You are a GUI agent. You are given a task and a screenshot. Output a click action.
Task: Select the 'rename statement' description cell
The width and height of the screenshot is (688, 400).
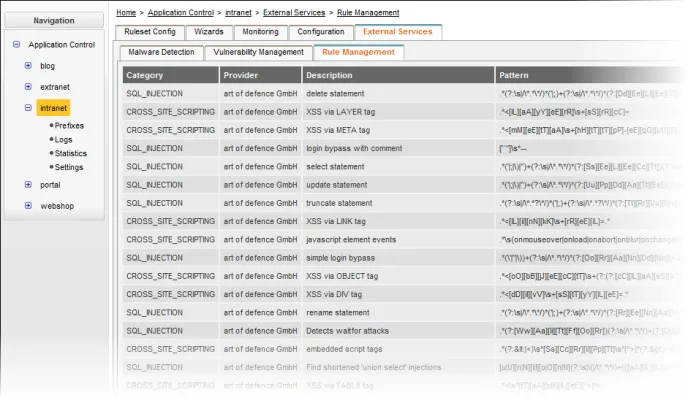click(398, 313)
